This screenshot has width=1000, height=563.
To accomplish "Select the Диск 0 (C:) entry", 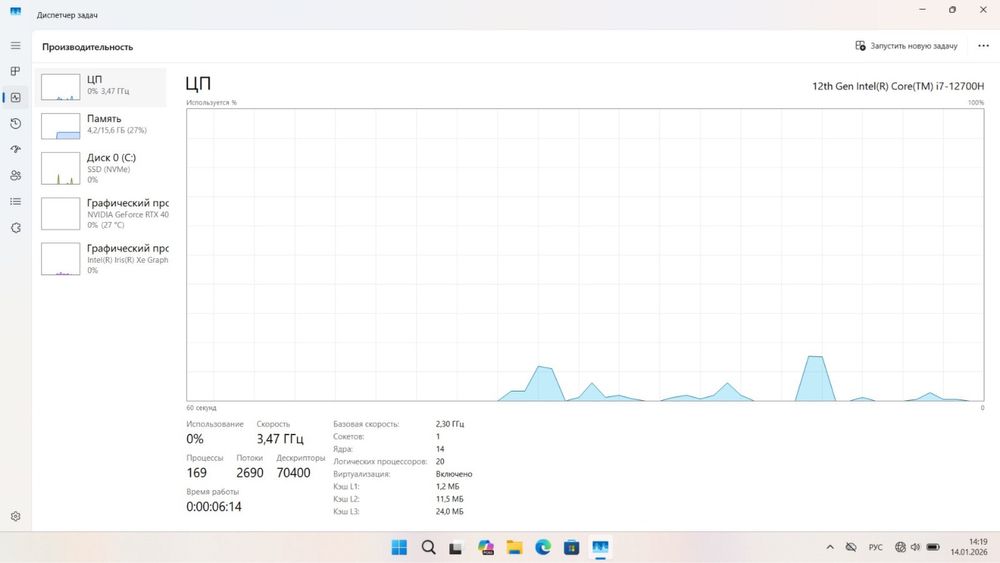I will coord(102,168).
